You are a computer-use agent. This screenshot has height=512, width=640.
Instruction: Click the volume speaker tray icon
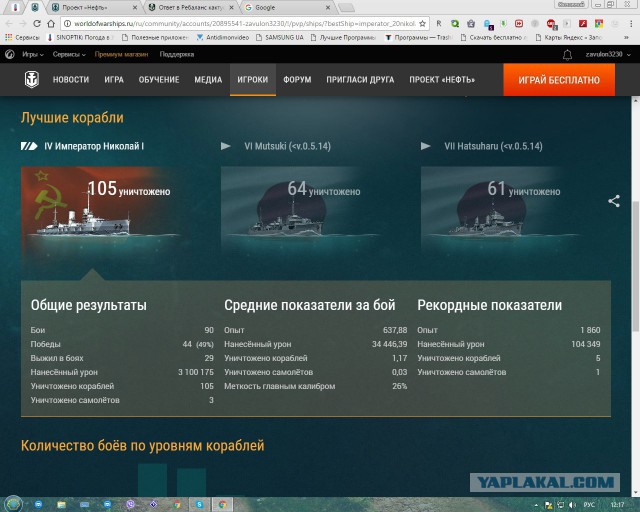click(x=572, y=505)
